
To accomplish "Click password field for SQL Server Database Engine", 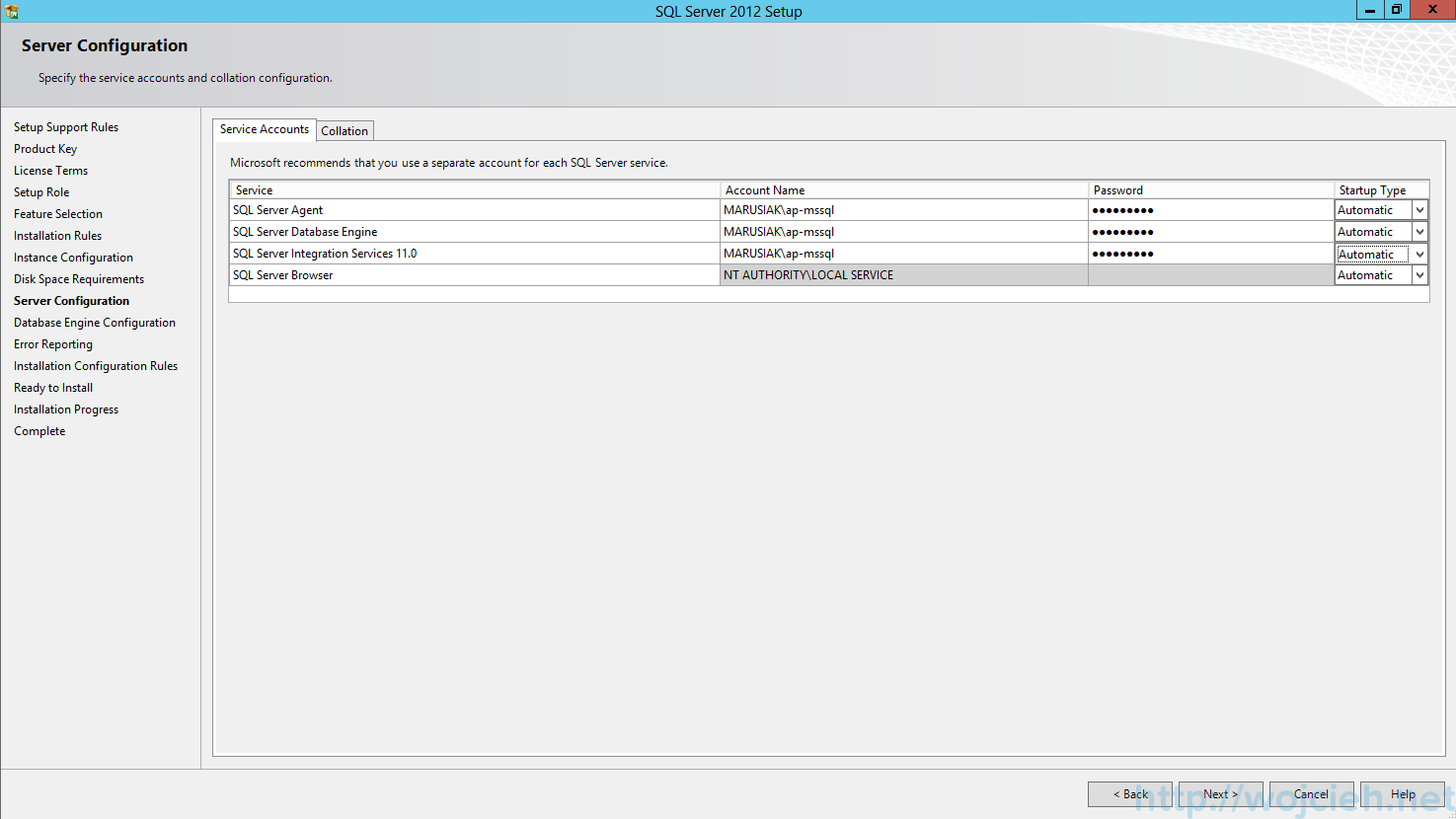I will 1211,232.
